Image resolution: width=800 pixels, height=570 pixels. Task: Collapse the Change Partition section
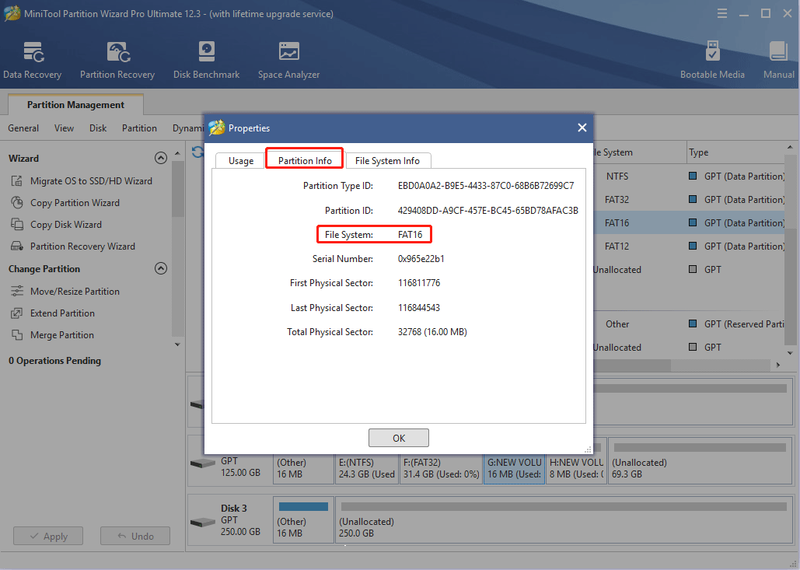[161, 268]
